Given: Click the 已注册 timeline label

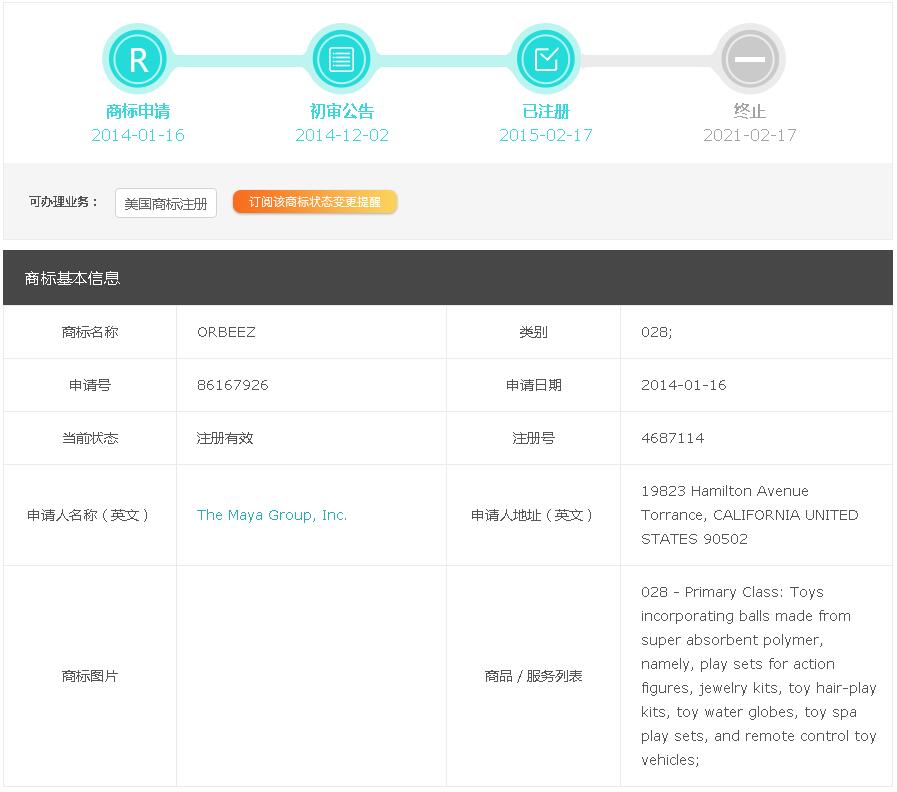Looking at the screenshot, I should click(546, 111).
